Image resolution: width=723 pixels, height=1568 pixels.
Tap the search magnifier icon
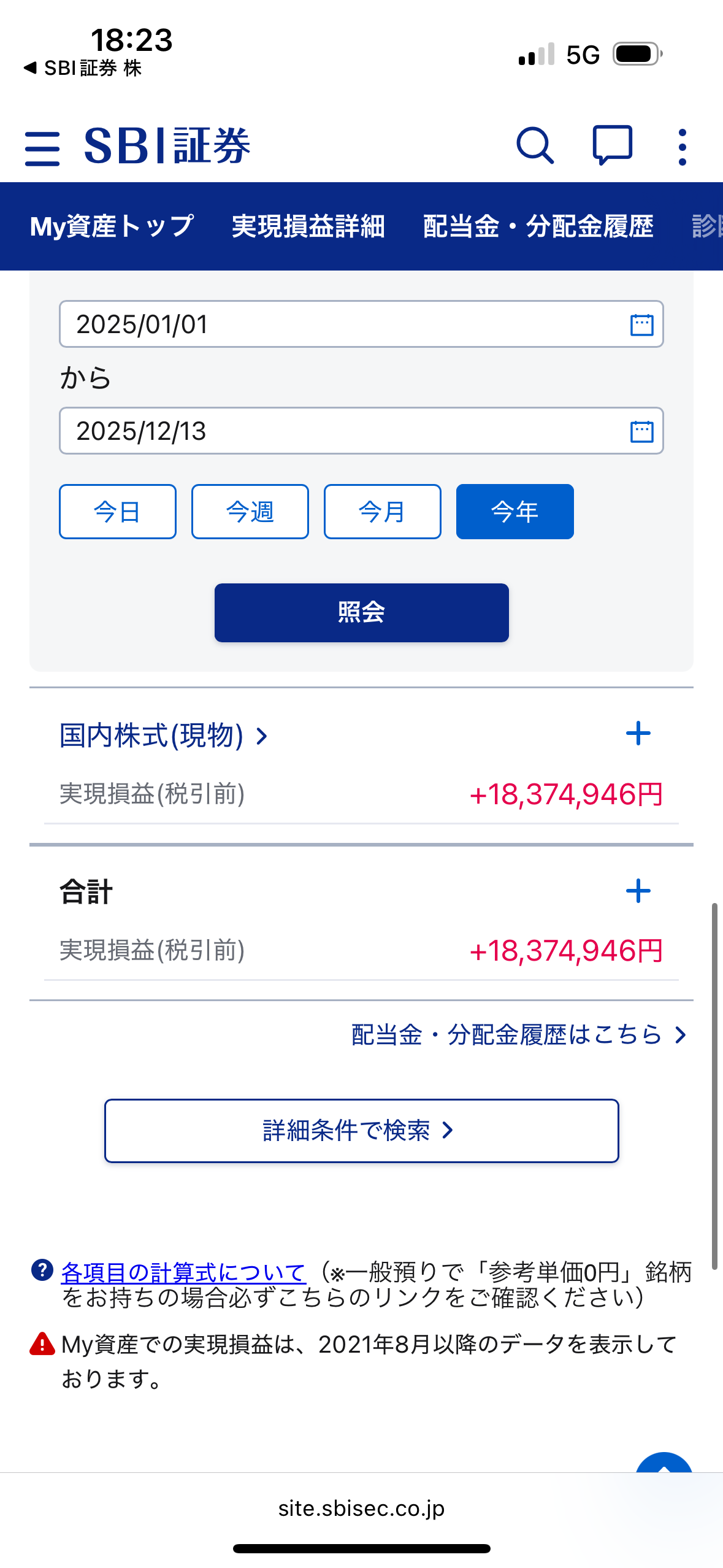pos(535,146)
